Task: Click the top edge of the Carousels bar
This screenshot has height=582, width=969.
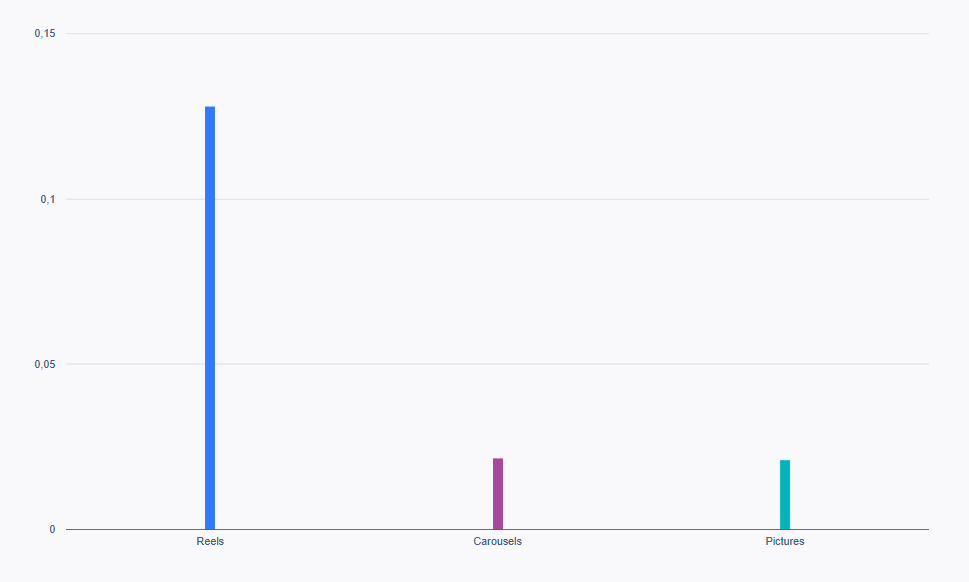Action: tap(498, 460)
